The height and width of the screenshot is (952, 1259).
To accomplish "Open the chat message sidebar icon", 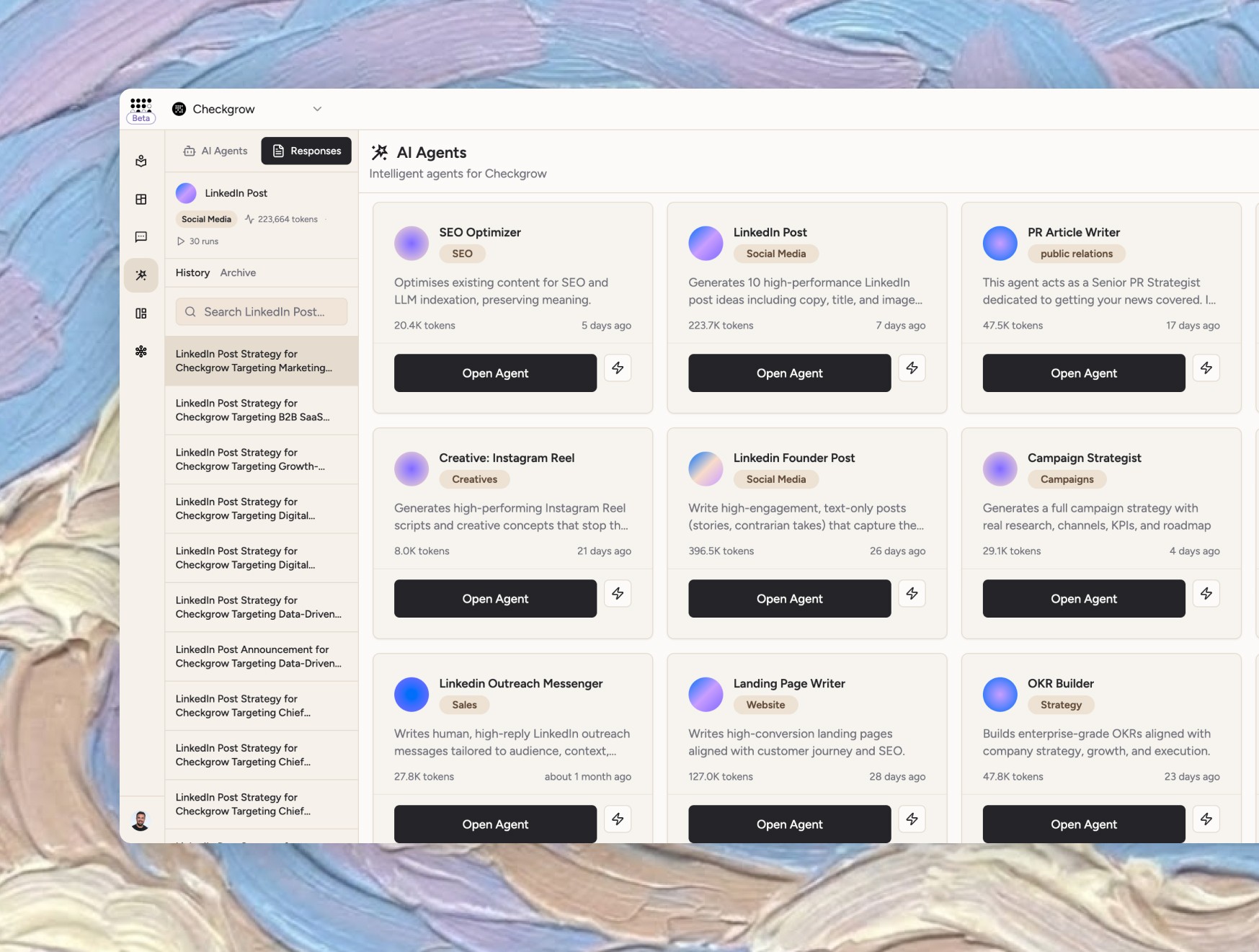I will click(141, 237).
